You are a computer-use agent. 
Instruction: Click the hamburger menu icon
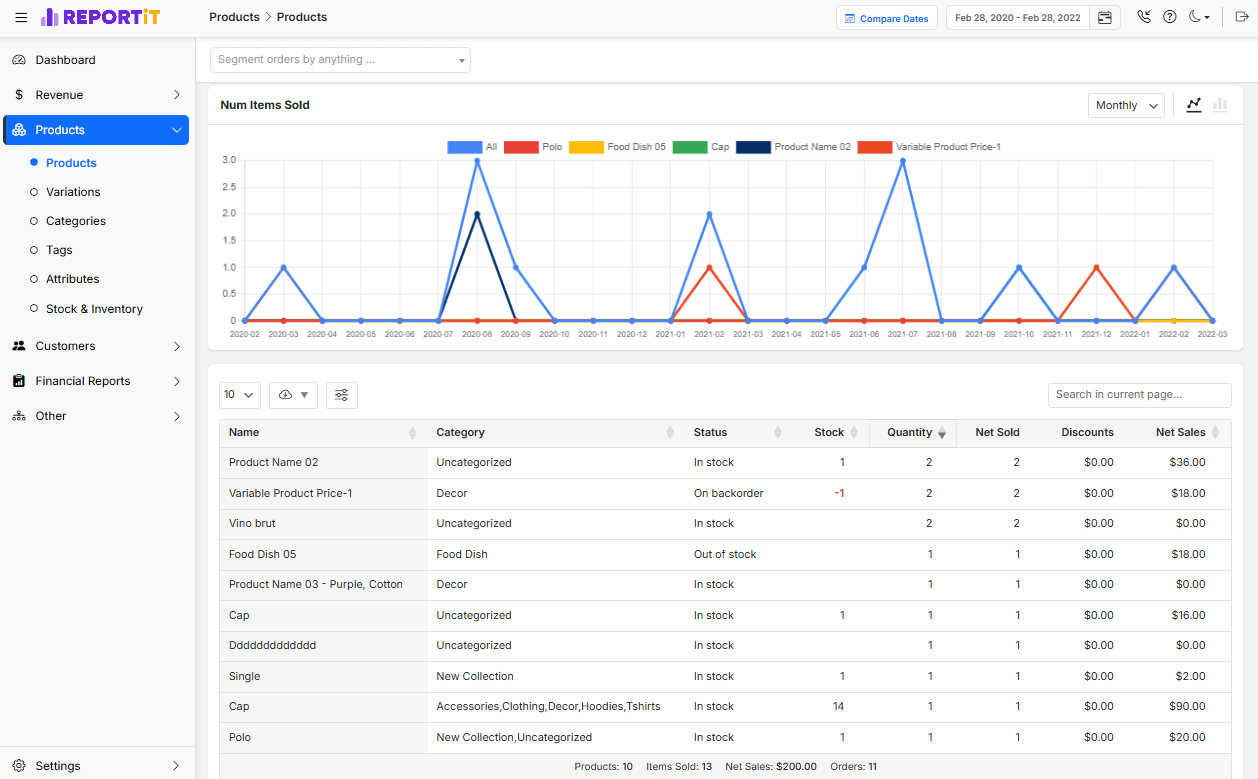(x=21, y=18)
